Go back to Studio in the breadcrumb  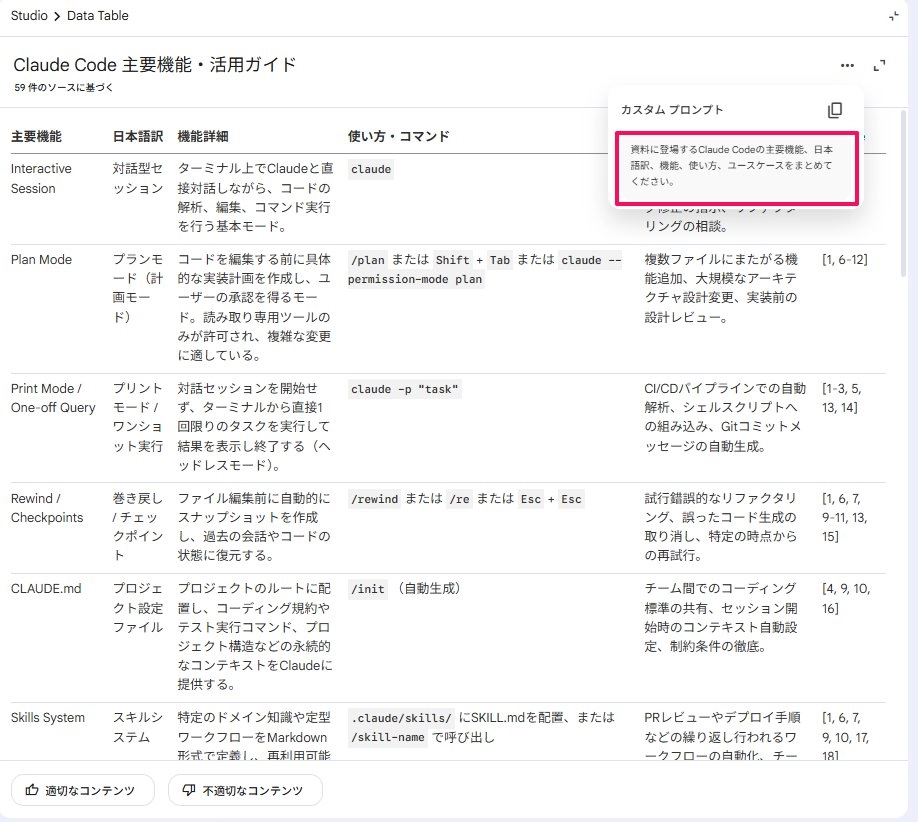click(x=29, y=16)
